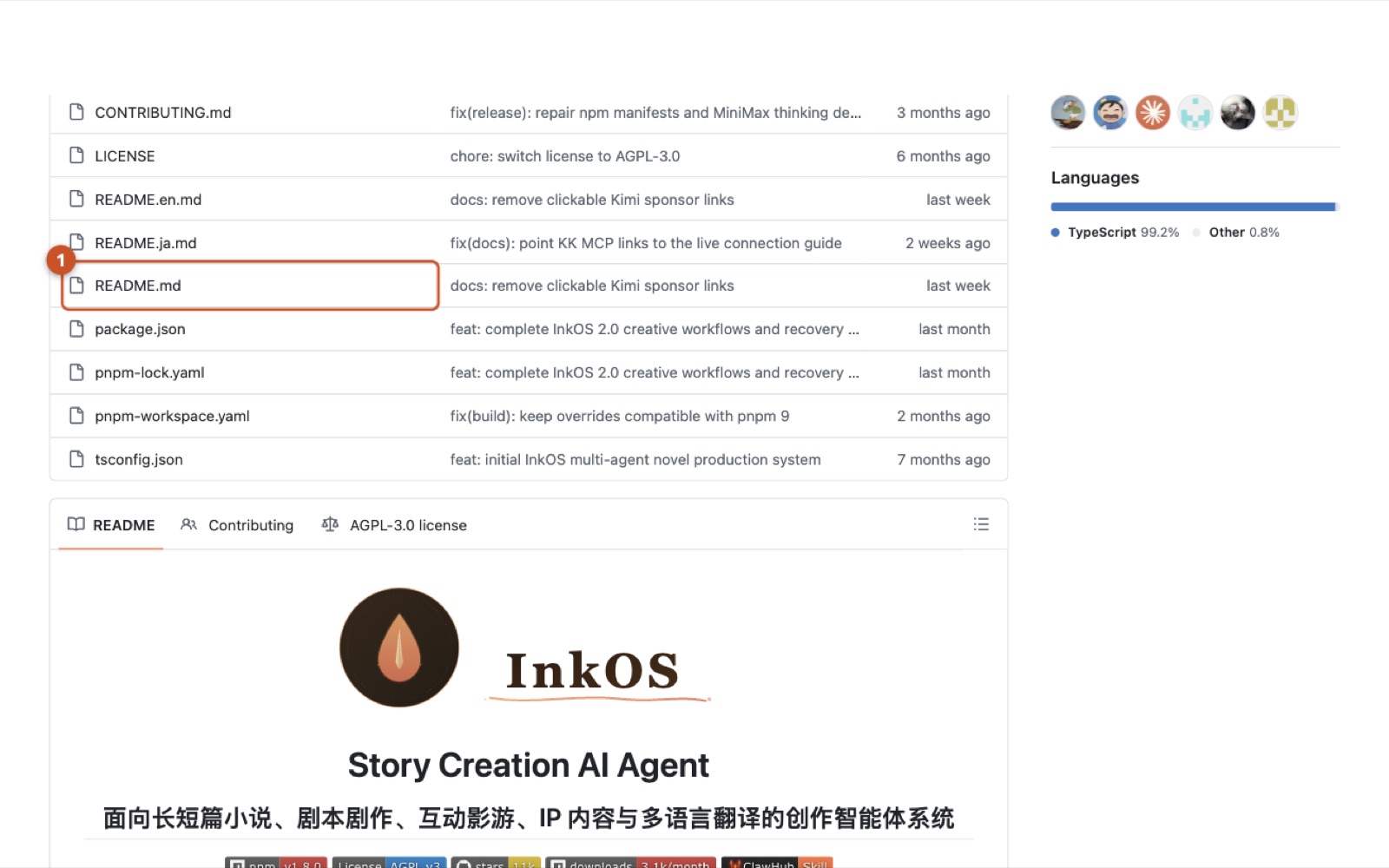Viewport: 1389px width, 868px height.
Task: Click the round InkOS flame logo
Action: click(x=399, y=648)
